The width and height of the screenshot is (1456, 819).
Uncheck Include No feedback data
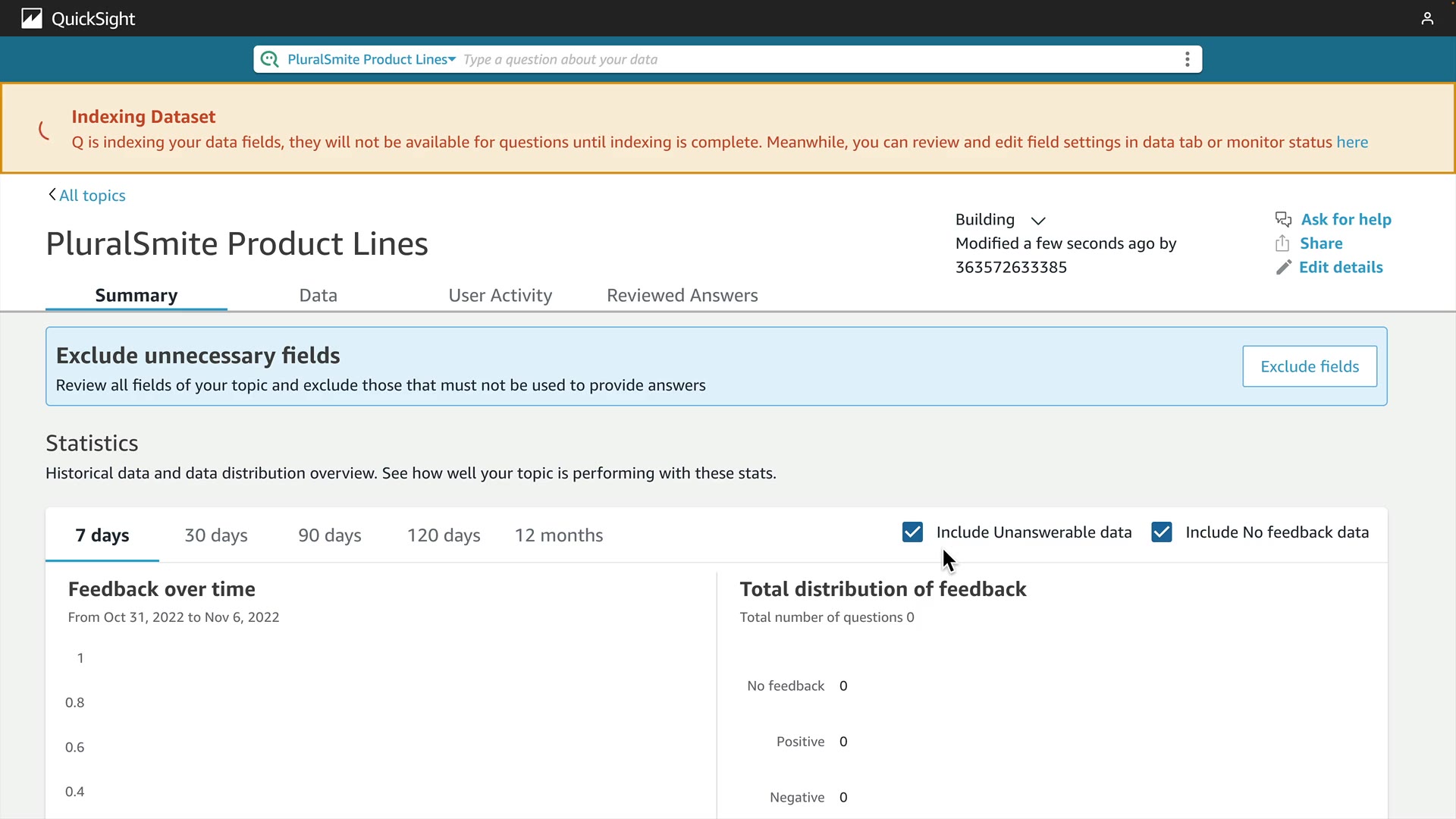[x=1161, y=532]
